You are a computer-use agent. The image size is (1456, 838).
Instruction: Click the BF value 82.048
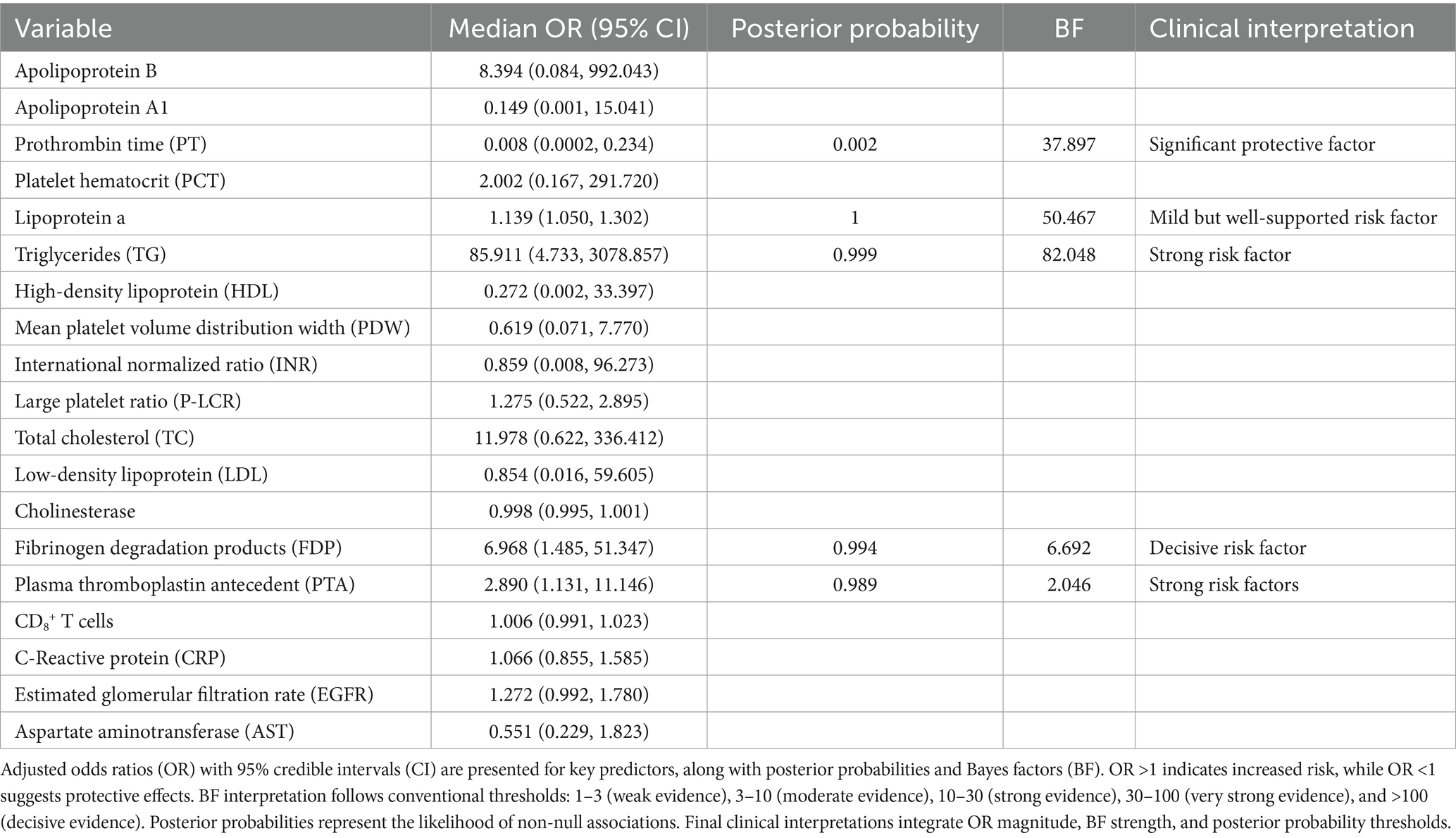point(1069,254)
